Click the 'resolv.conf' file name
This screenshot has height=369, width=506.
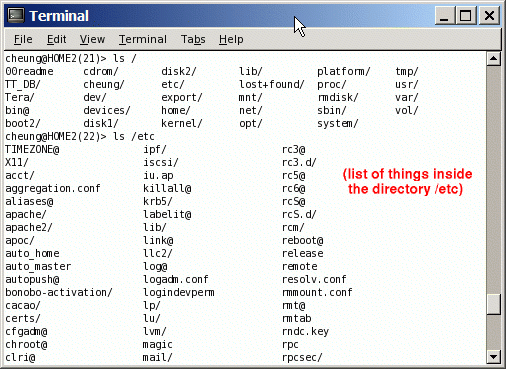tap(314, 279)
